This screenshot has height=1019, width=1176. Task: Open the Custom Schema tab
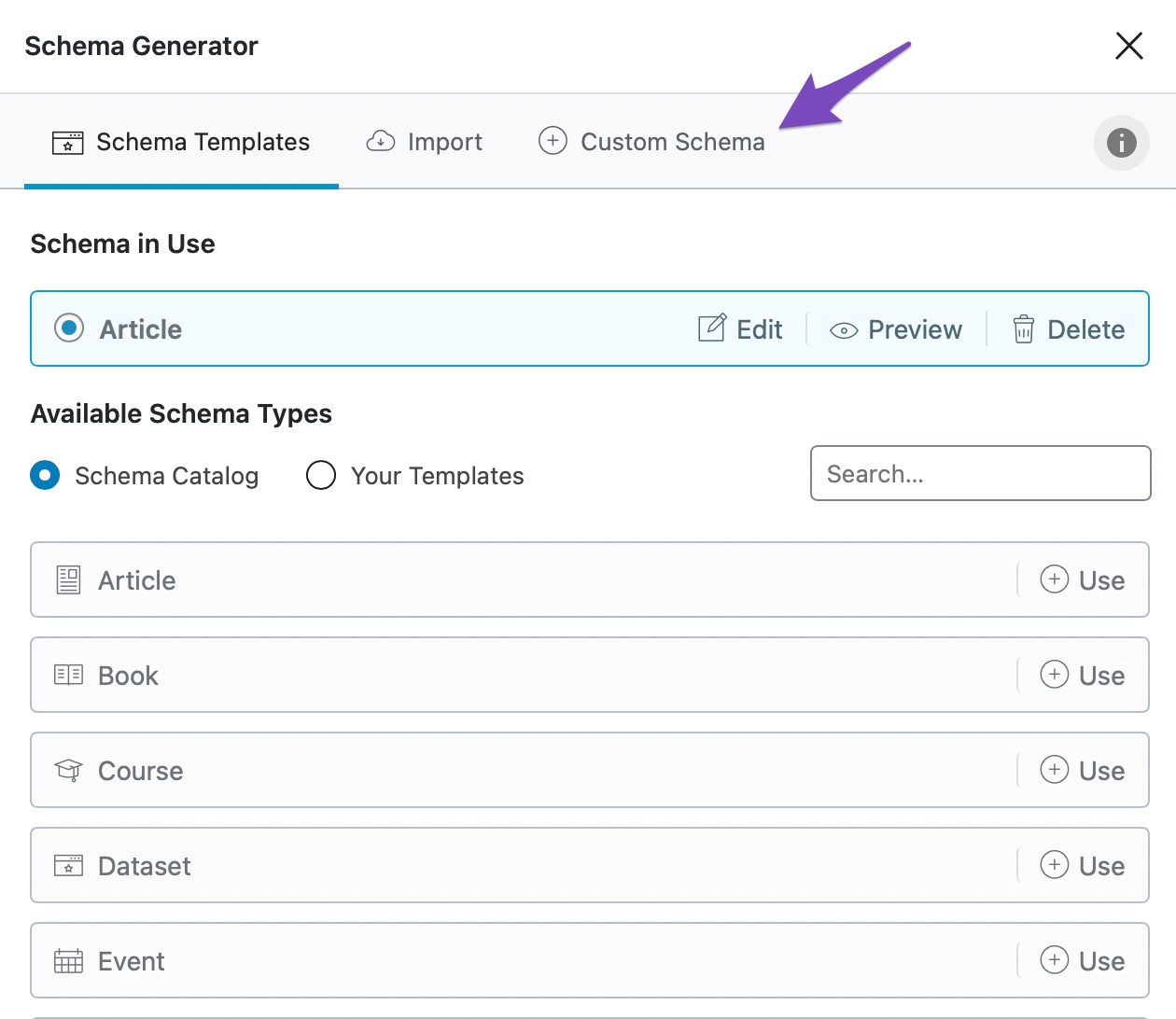coord(651,142)
